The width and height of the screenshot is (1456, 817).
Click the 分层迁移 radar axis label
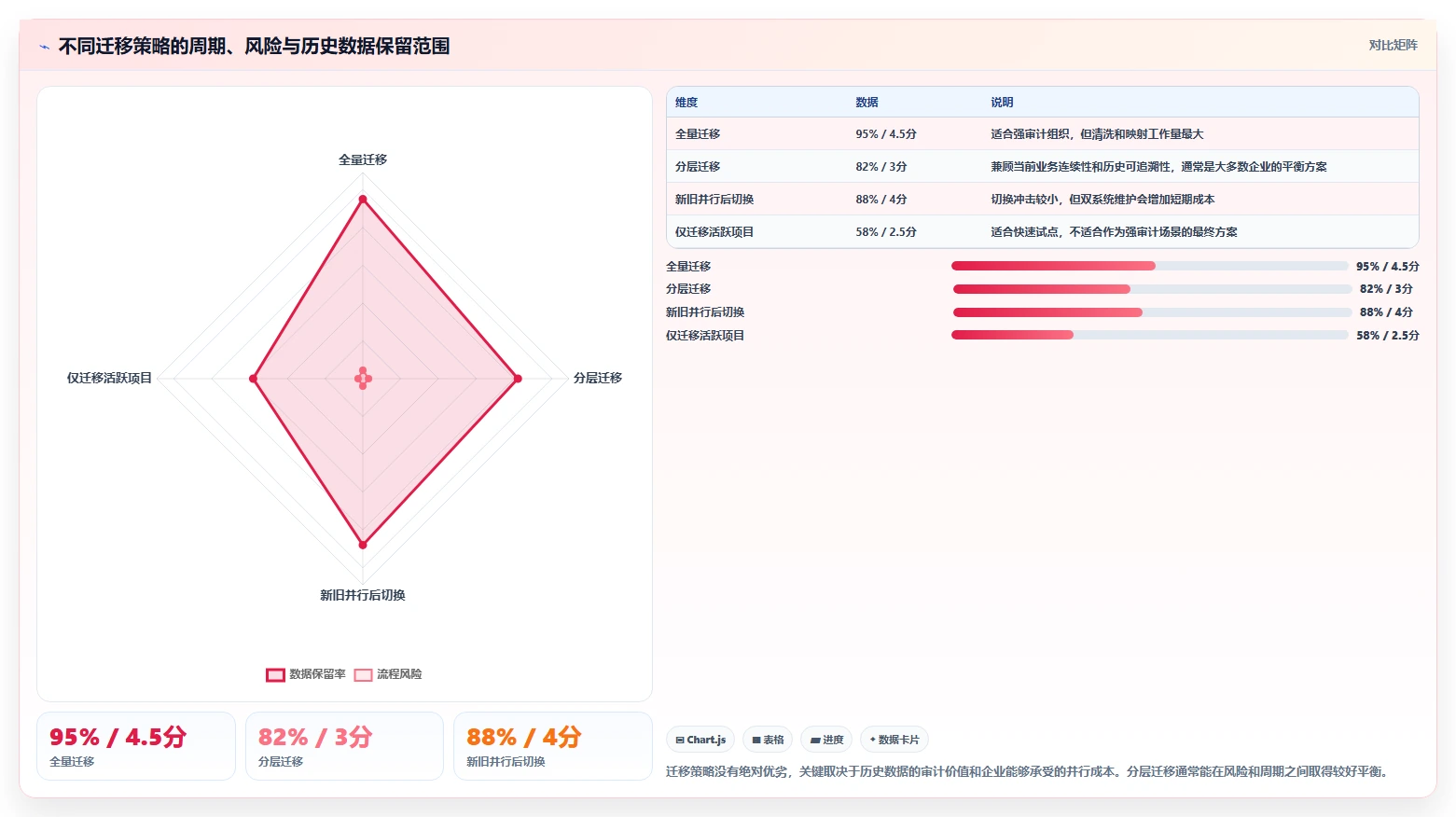click(598, 378)
